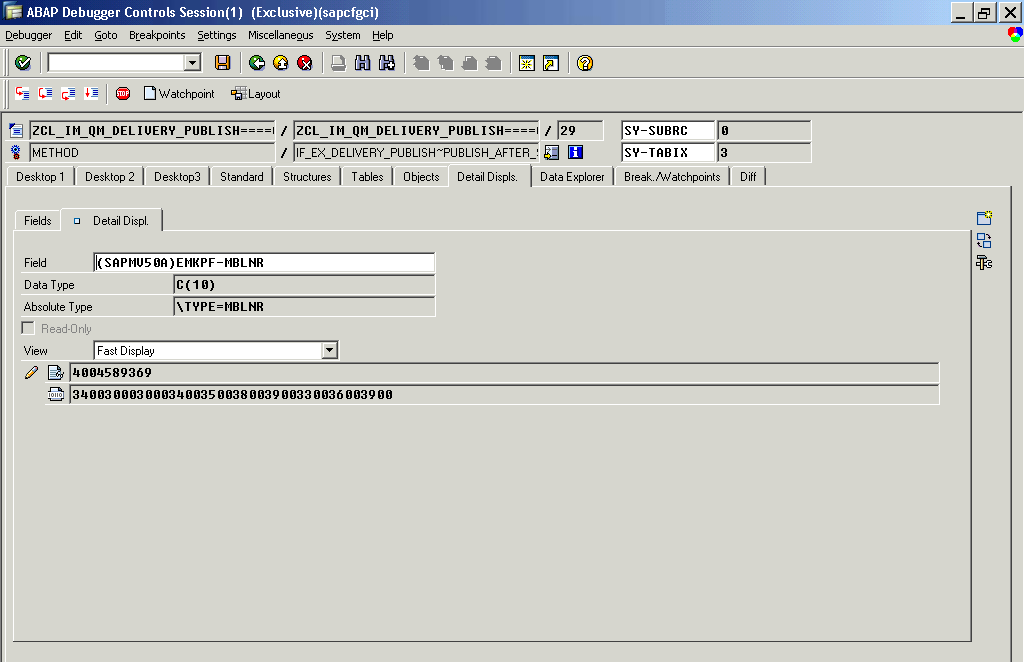Click the Find Next binoculars icon

[387, 63]
